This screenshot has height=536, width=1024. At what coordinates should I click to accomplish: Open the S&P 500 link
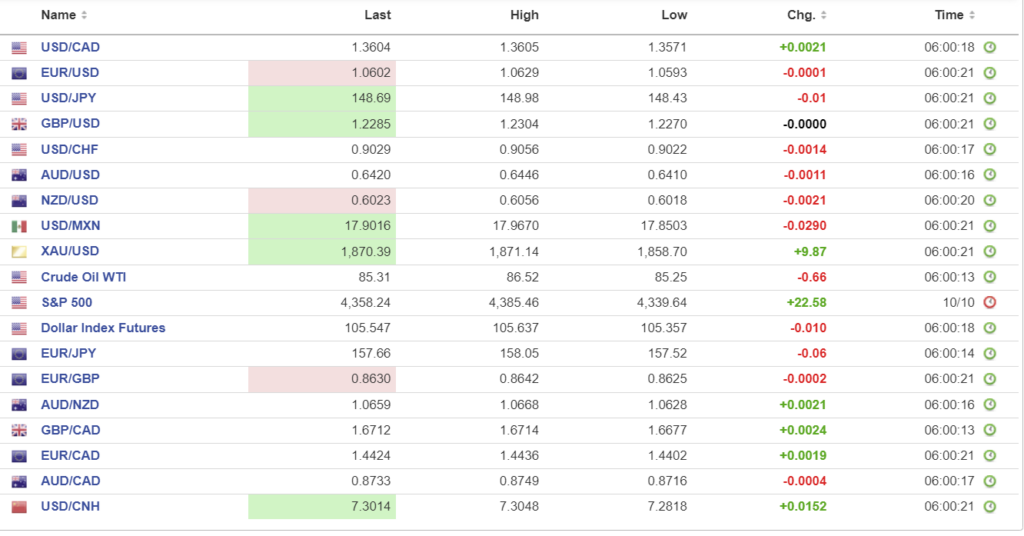(x=66, y=302)
